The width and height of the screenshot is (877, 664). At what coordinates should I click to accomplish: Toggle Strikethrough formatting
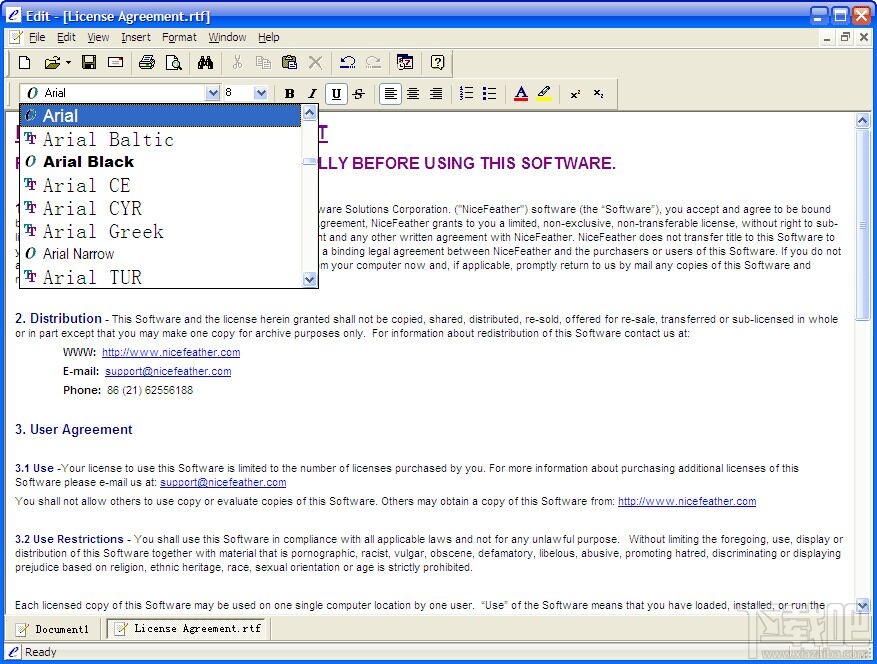coord(359,93)
